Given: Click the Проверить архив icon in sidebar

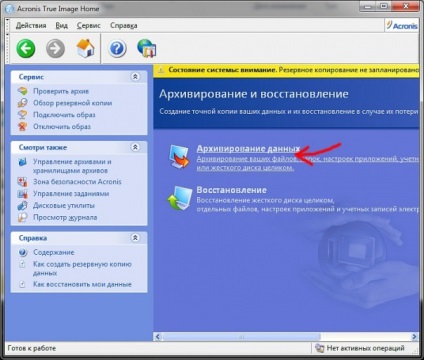Looking at the screenshot, I should (x=23, y=91).
